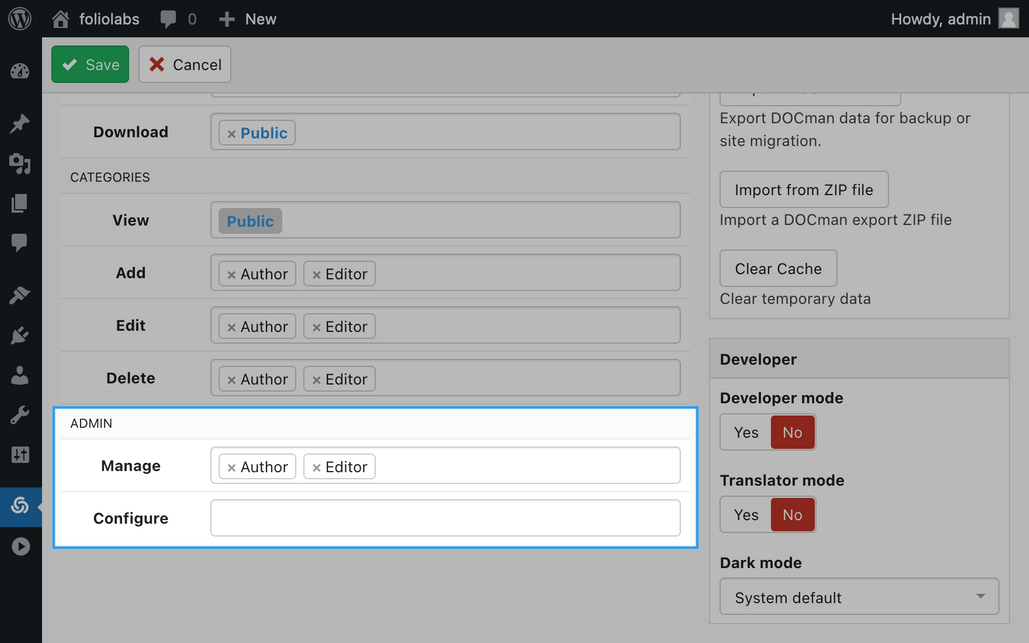Open Comments sidebar icon
The image size is (1029, 643).
[x=20, y=242]
